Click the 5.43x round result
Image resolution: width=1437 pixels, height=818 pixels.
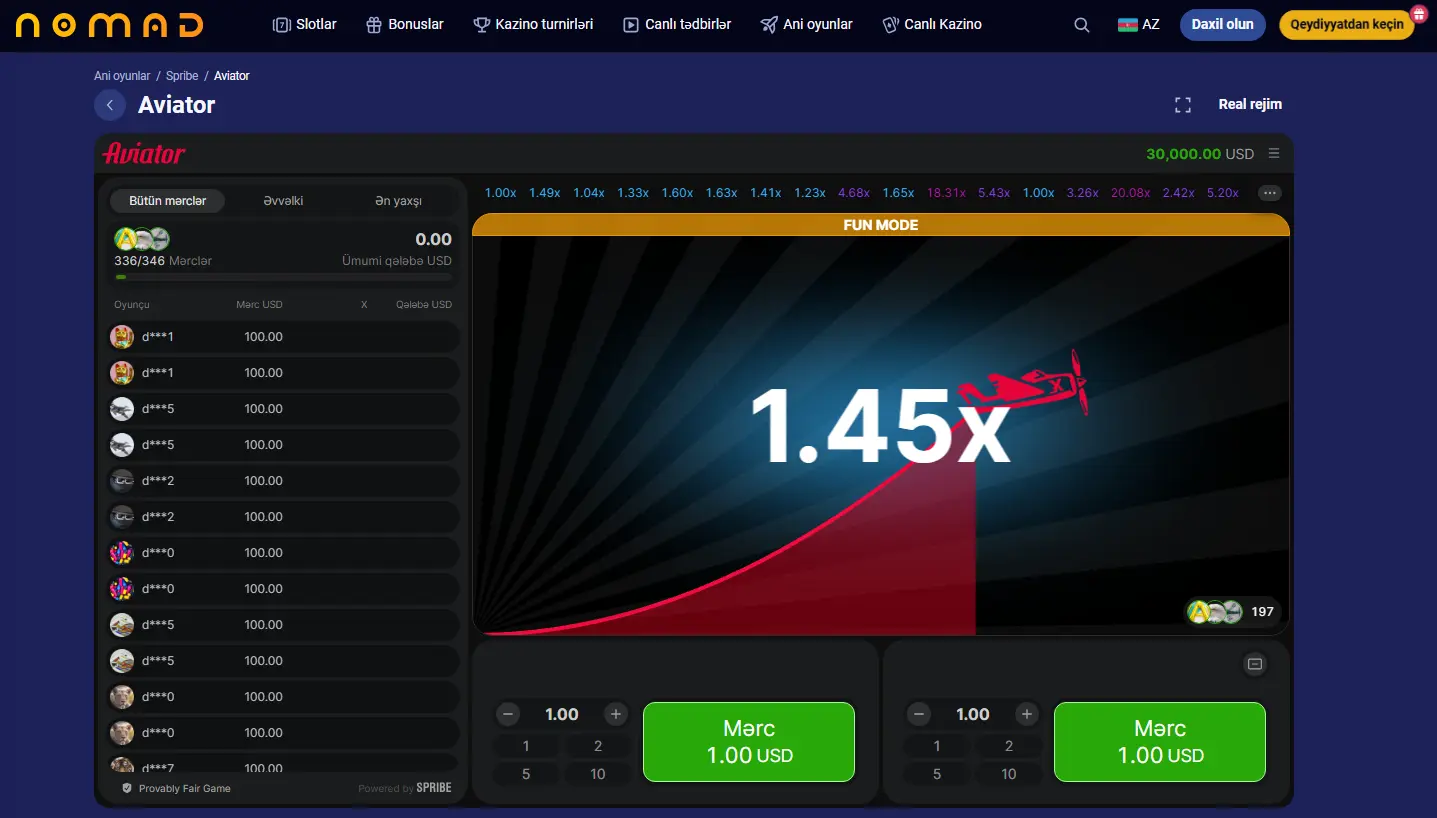coord(994,193)
